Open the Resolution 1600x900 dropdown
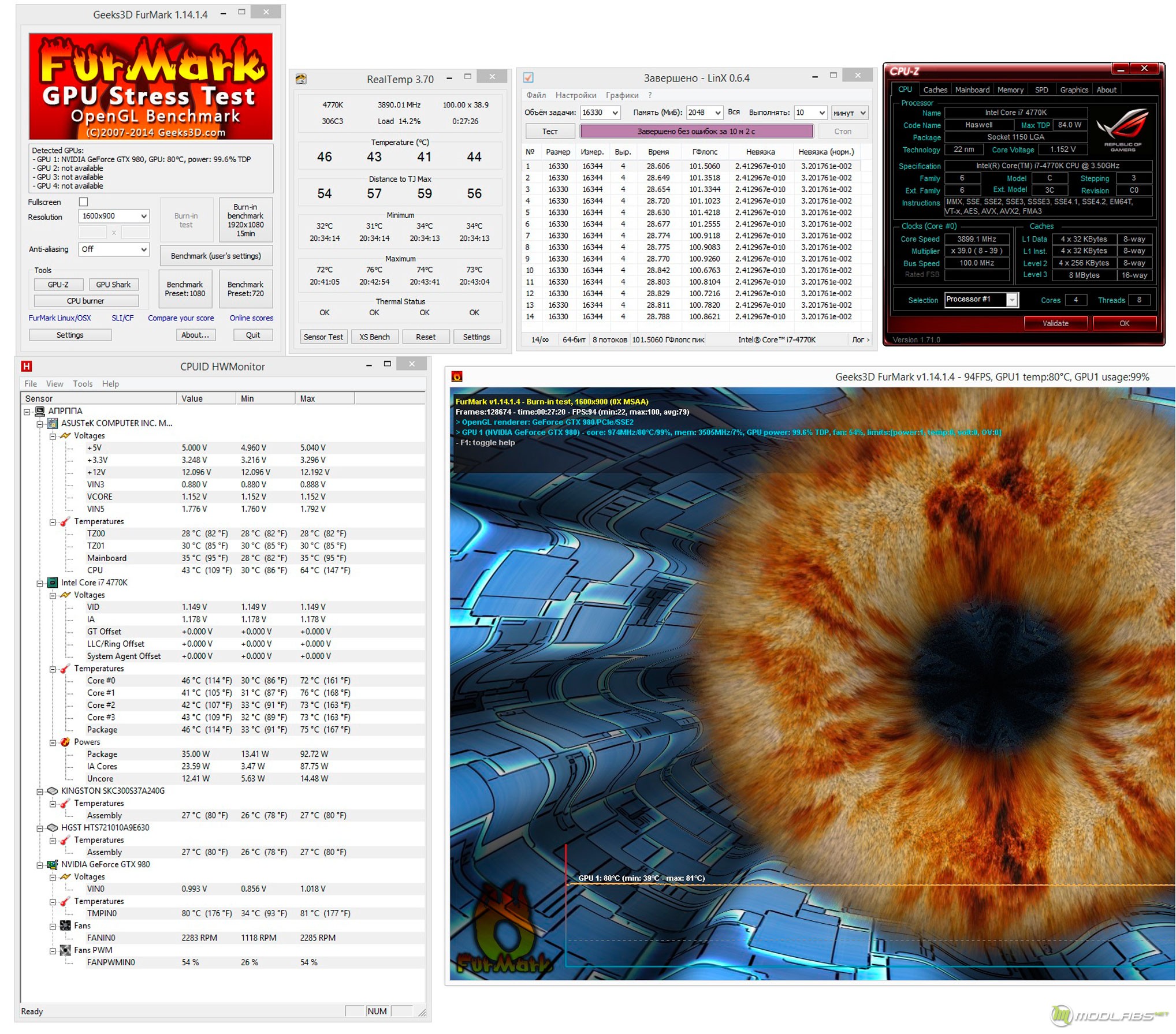Viewport: 1176px width, 1034px height. coord(114,216)
